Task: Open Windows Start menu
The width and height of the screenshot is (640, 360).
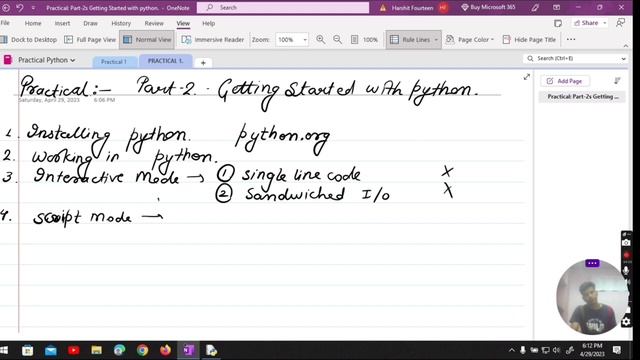Action: point(4,350)
